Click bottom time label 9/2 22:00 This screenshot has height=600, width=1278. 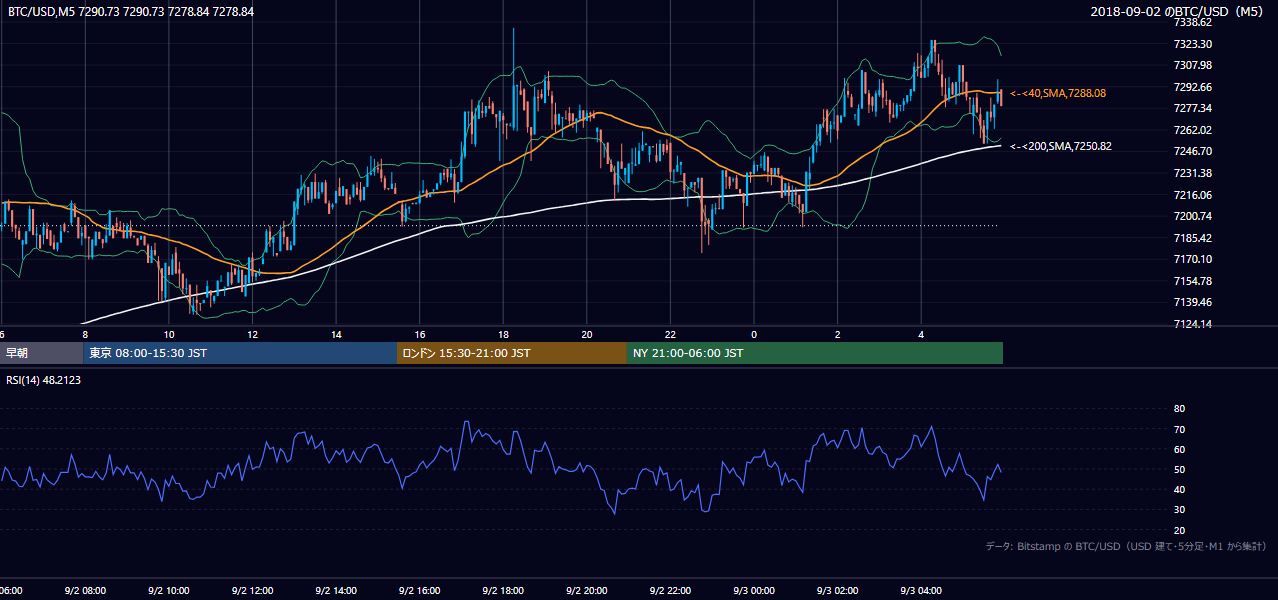pos(670,590)
